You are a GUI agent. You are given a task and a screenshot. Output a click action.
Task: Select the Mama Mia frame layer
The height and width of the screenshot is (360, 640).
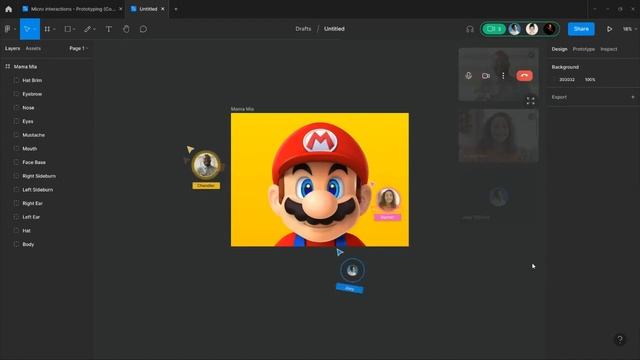coord(25,67)
